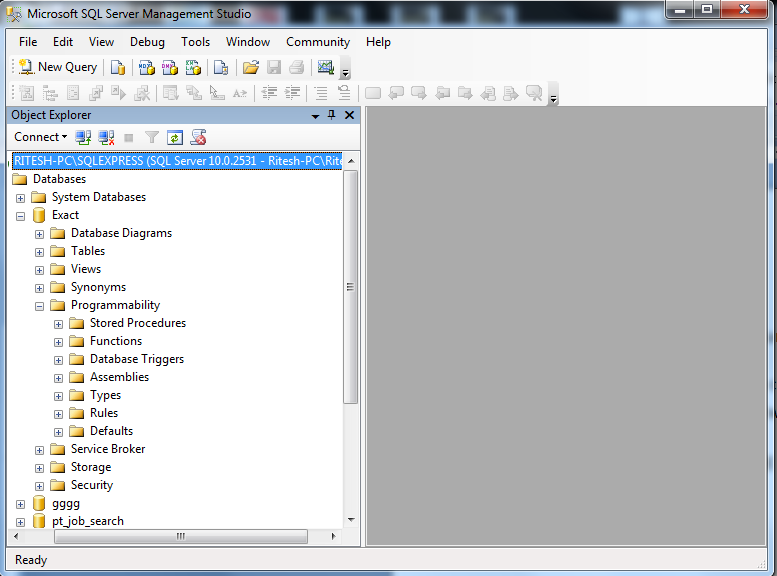The image size is (777, 576).
Task: Open the Activity Monitor icon
Action: (326, 67)
